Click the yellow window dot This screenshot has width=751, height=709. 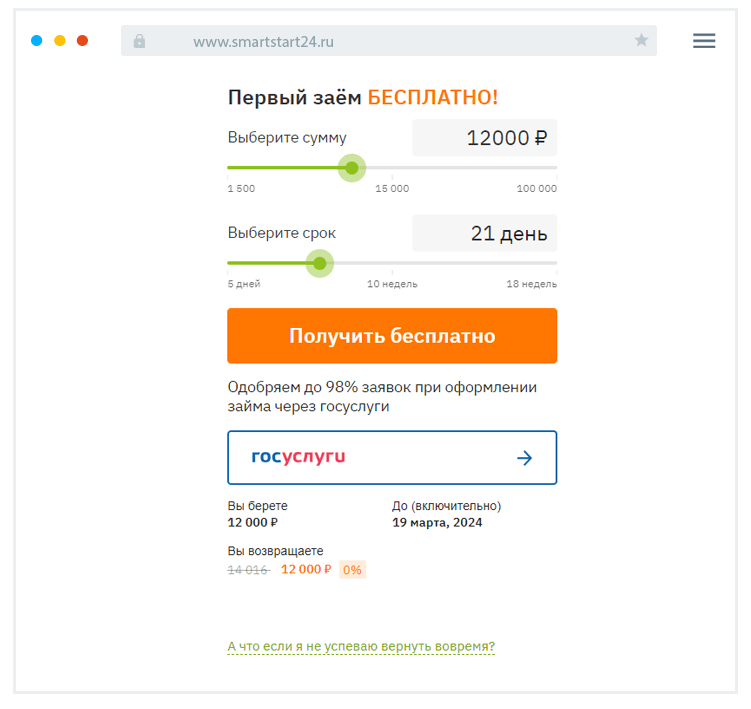pos(60,41)
